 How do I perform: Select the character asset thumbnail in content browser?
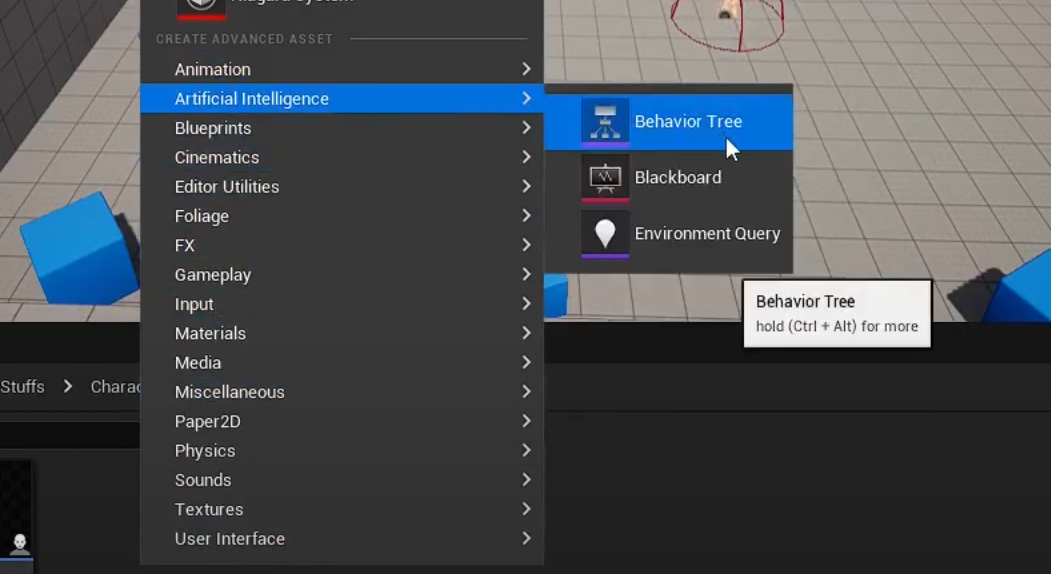tap(16, 516)
